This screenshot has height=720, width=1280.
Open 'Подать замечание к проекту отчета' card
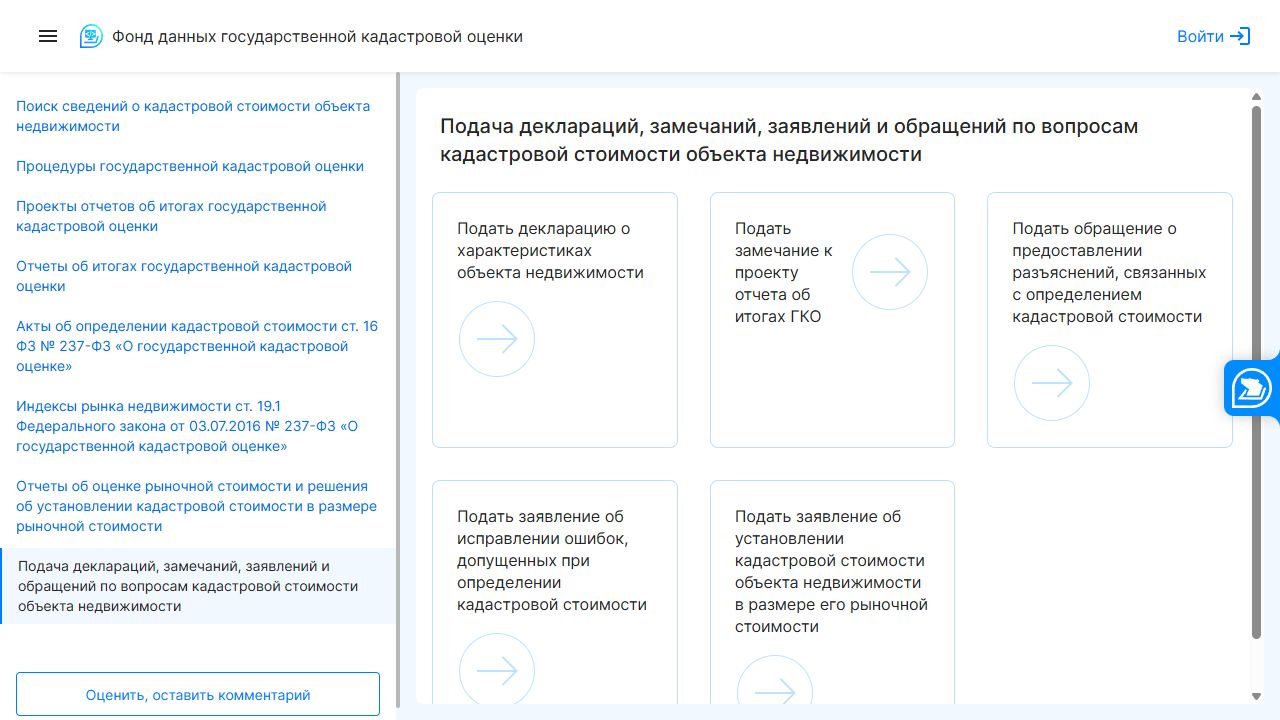pyautogui.click(x=832, y=320)
